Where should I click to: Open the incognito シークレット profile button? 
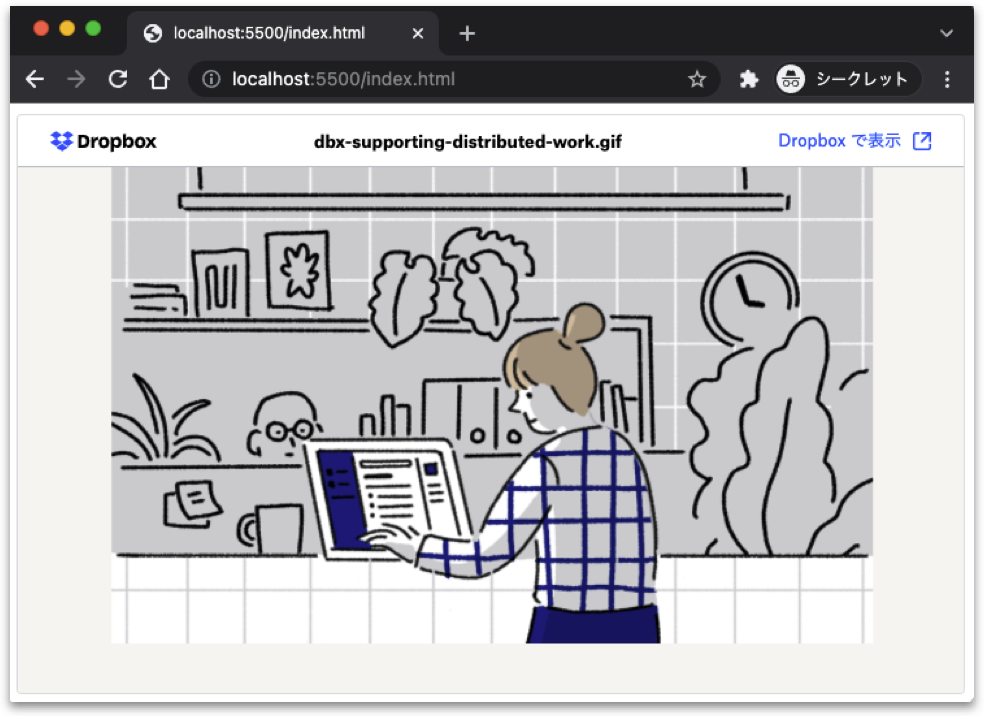tap(847, 79)
